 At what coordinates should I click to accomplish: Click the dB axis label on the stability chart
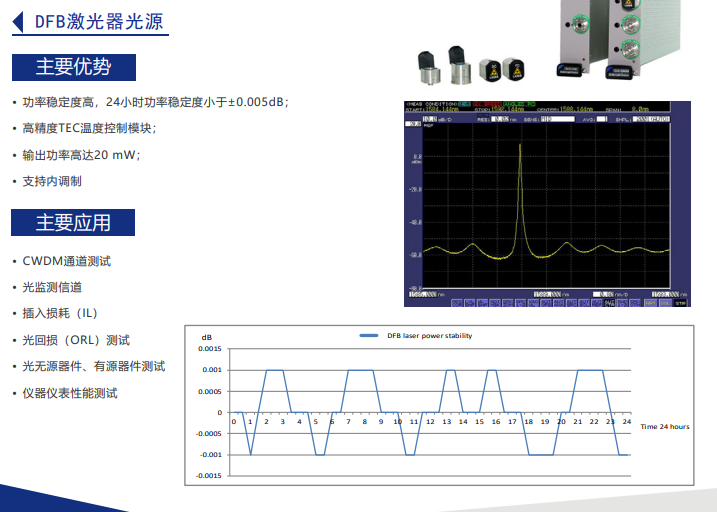point(207,336)
